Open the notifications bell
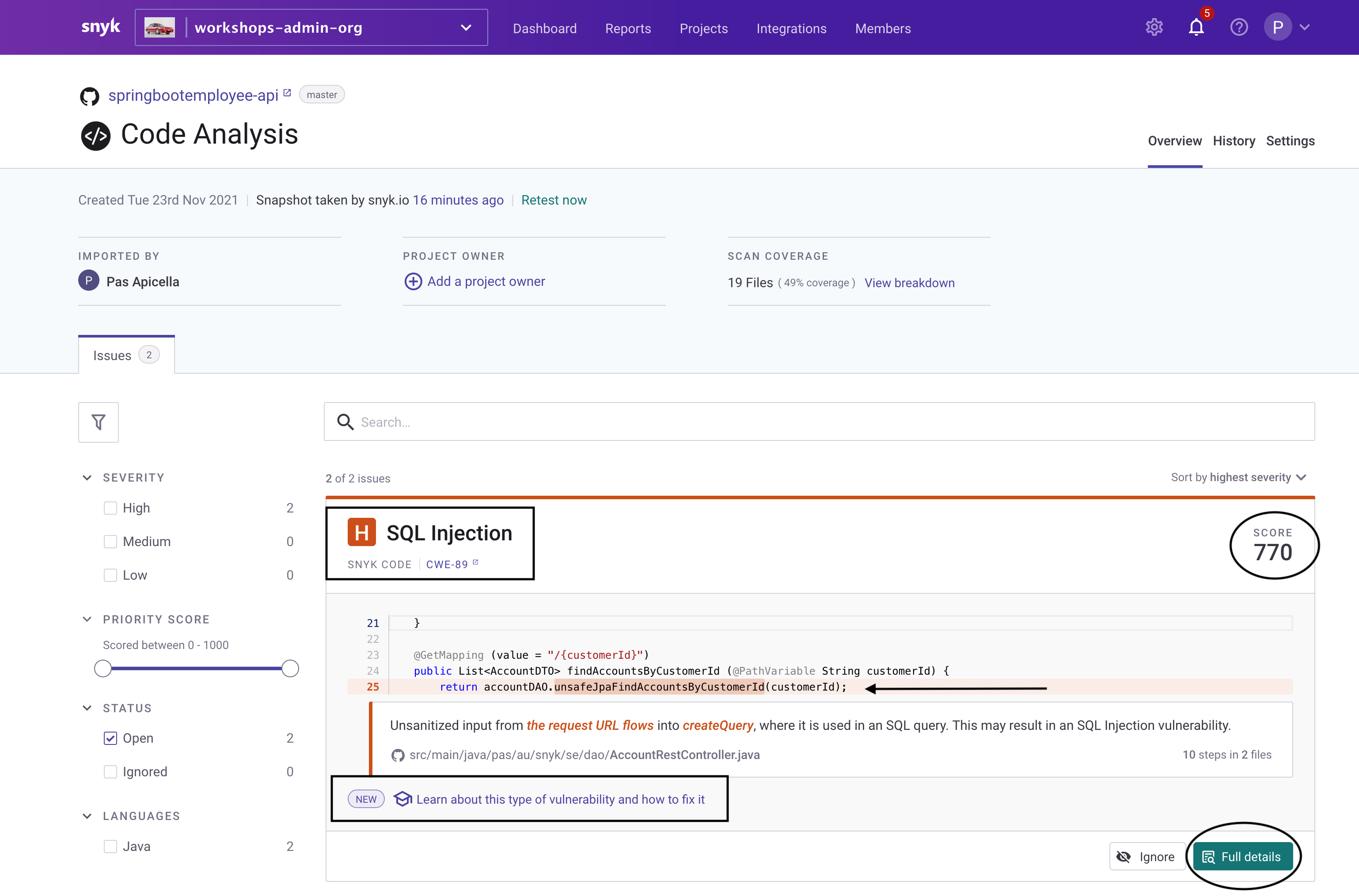This screenshot has width=1359, height=896. (x=1196, y=27)
